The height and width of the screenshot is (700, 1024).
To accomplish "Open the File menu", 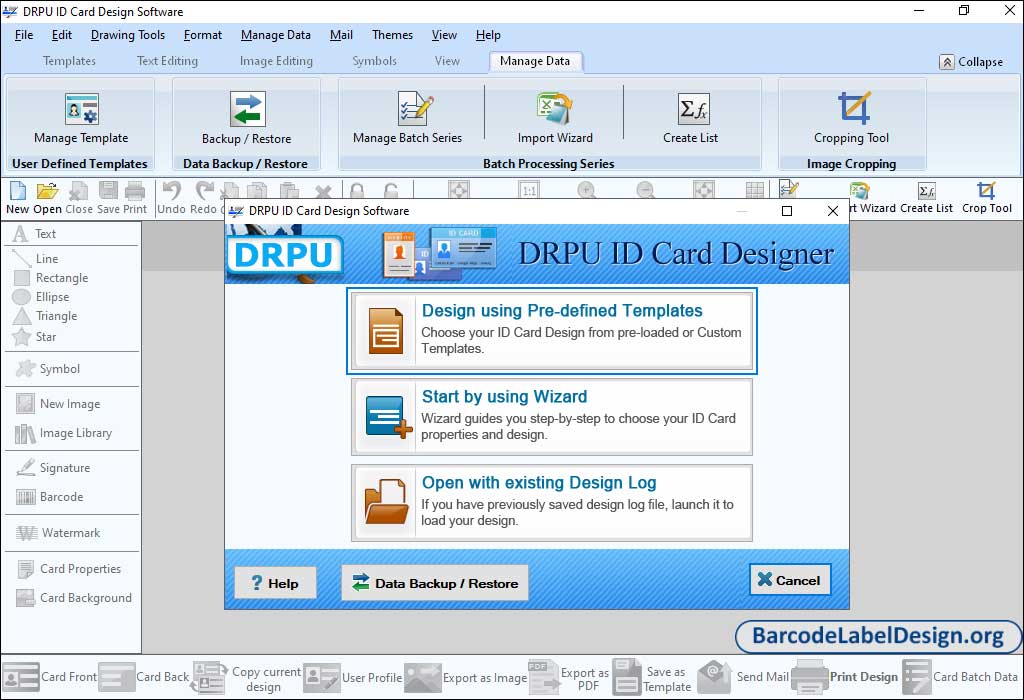I will (24, 35).
